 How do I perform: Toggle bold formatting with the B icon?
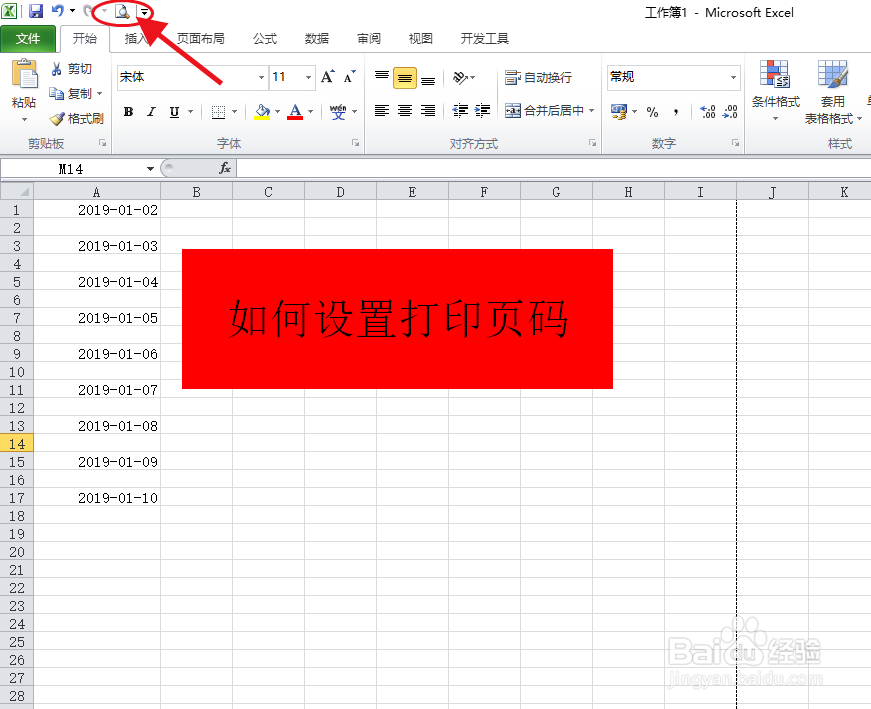click(128, 112)
